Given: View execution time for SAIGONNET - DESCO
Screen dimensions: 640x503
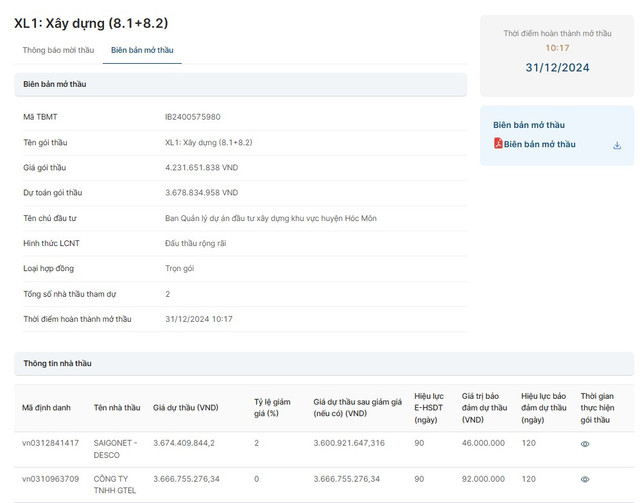Looking at the screenshot, I should tap(585, 443).
